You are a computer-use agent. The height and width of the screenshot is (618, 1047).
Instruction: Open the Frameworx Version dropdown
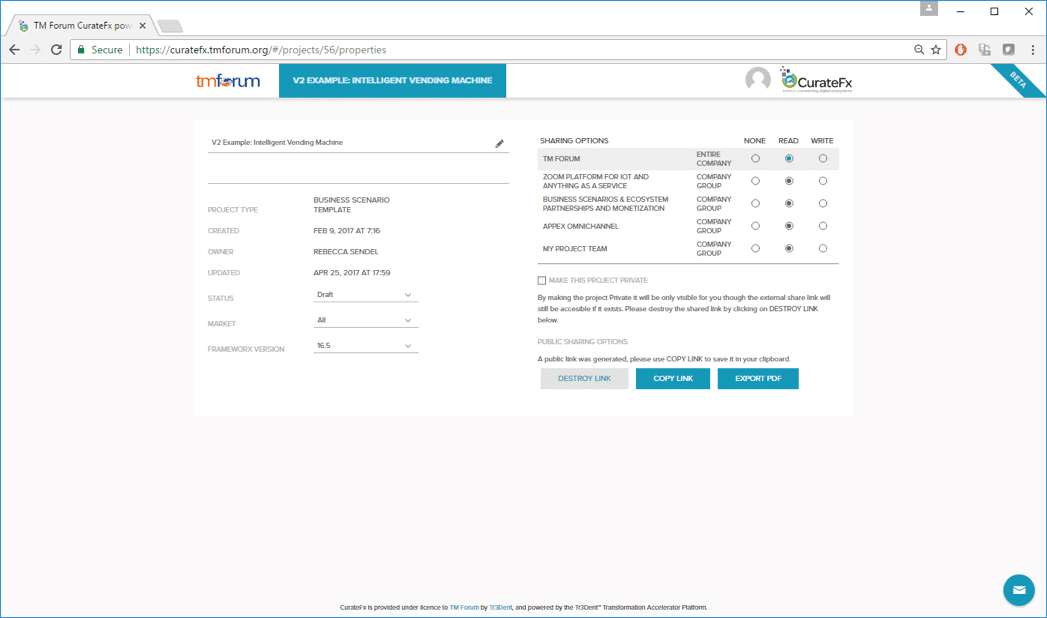click(365, 346)
